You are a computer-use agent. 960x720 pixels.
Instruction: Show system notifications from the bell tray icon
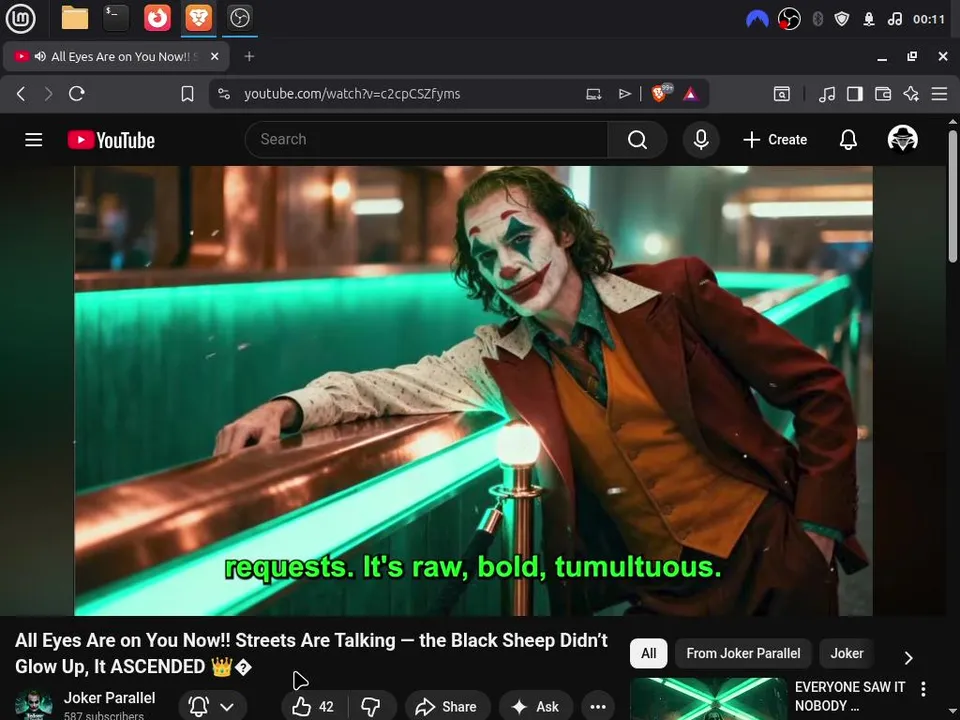(x=869, y=20)
